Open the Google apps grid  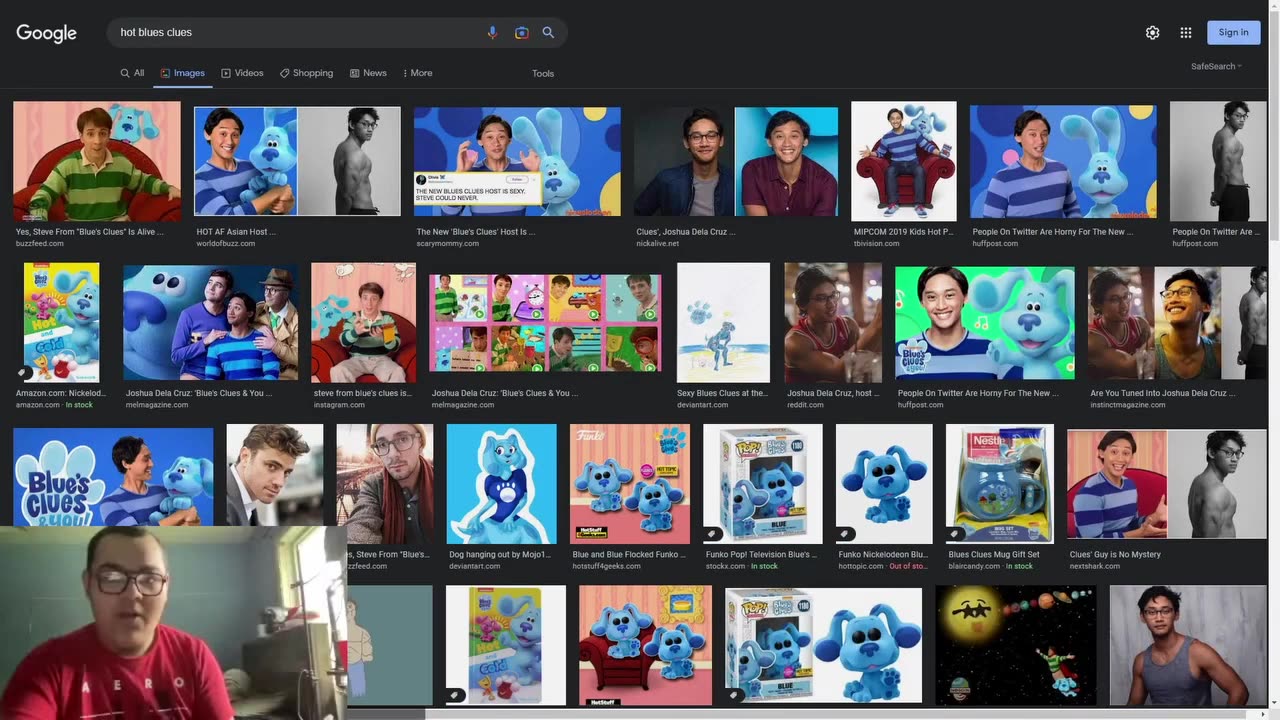point(1186,33)
